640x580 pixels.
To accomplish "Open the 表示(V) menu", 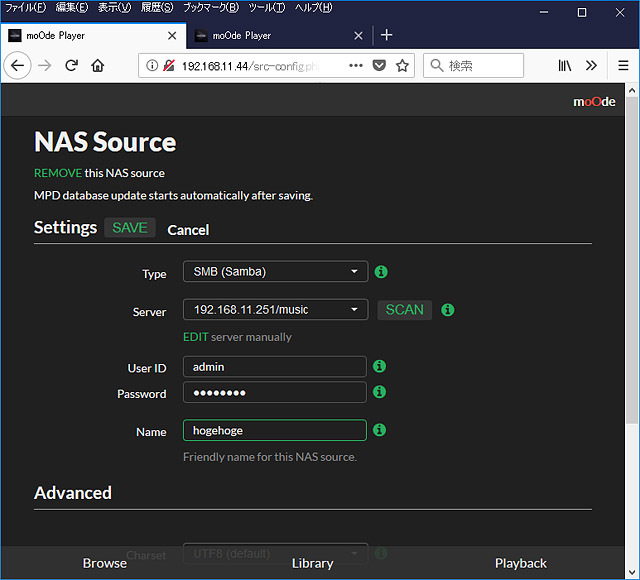I will 114,8.
